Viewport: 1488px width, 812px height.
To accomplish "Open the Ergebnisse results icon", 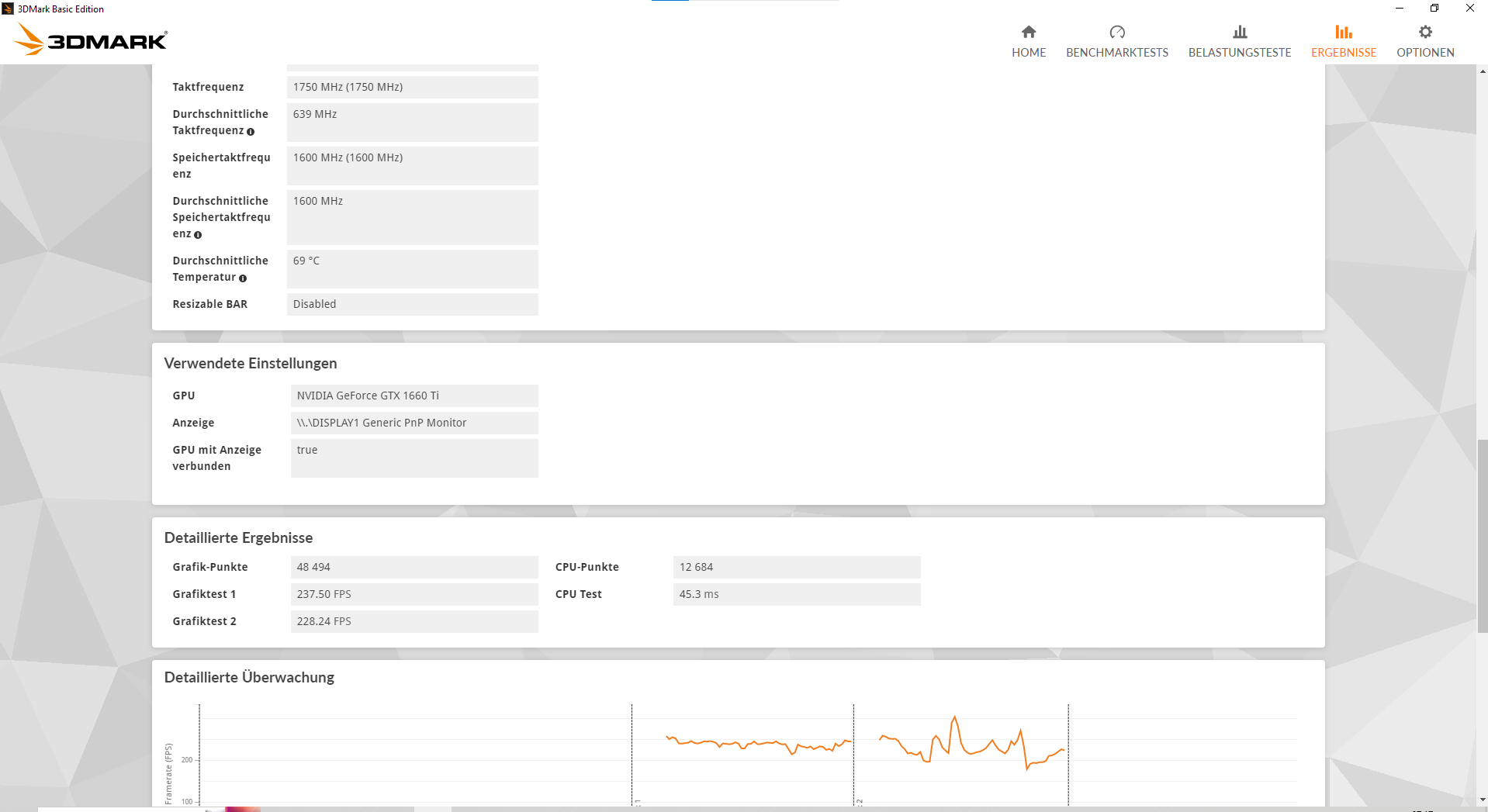I will click(x=1344, y=32).
